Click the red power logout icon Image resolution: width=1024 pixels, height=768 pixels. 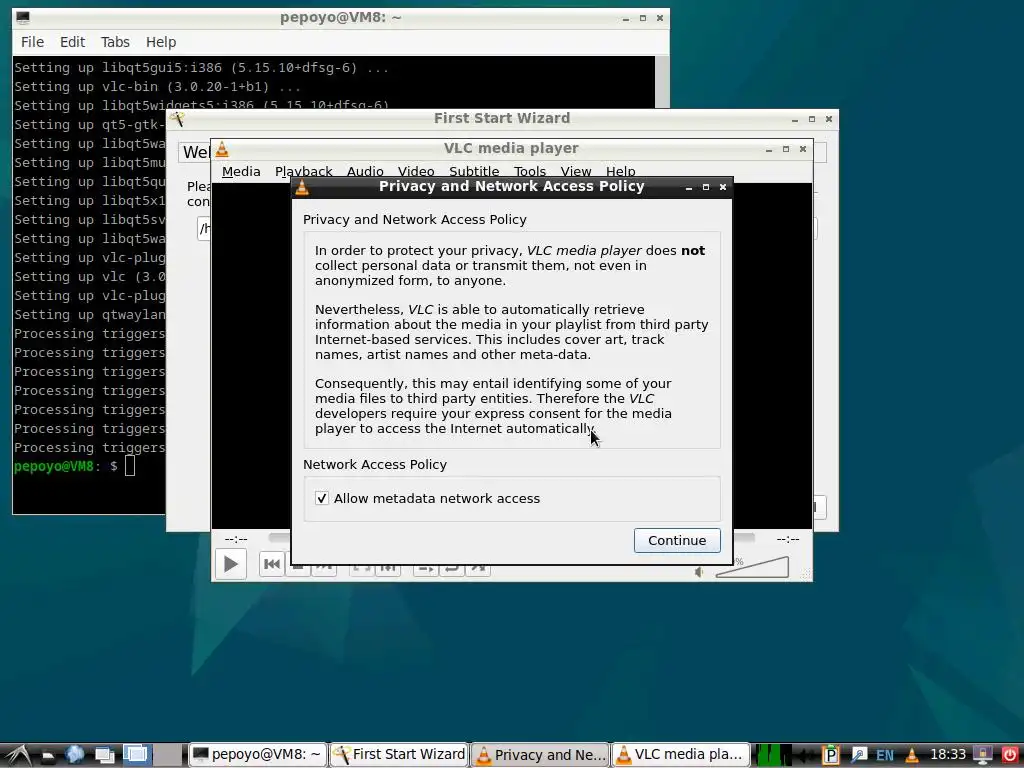click(x=1010, y=756)
